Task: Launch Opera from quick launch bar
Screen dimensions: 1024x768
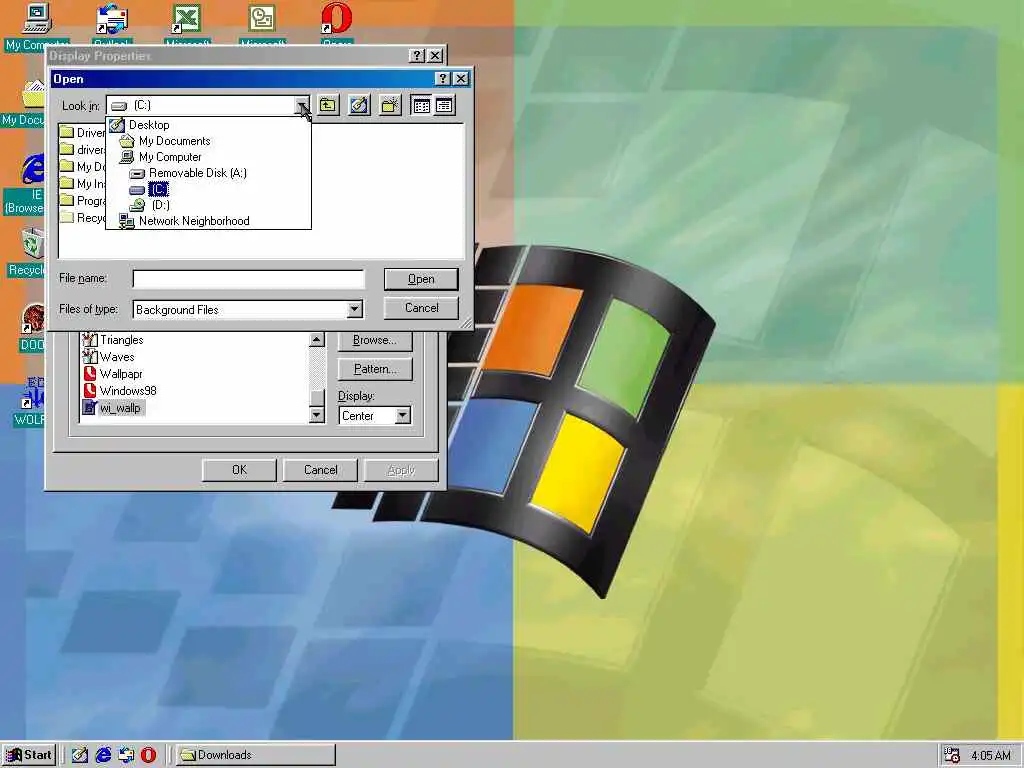Action: tap(149, 755)
